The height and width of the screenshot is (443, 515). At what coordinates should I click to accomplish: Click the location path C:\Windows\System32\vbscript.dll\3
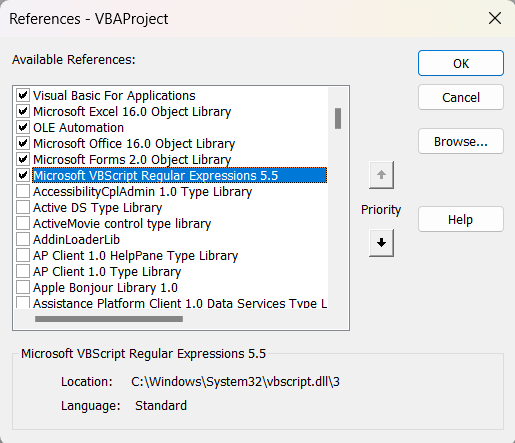coord(235,382)
